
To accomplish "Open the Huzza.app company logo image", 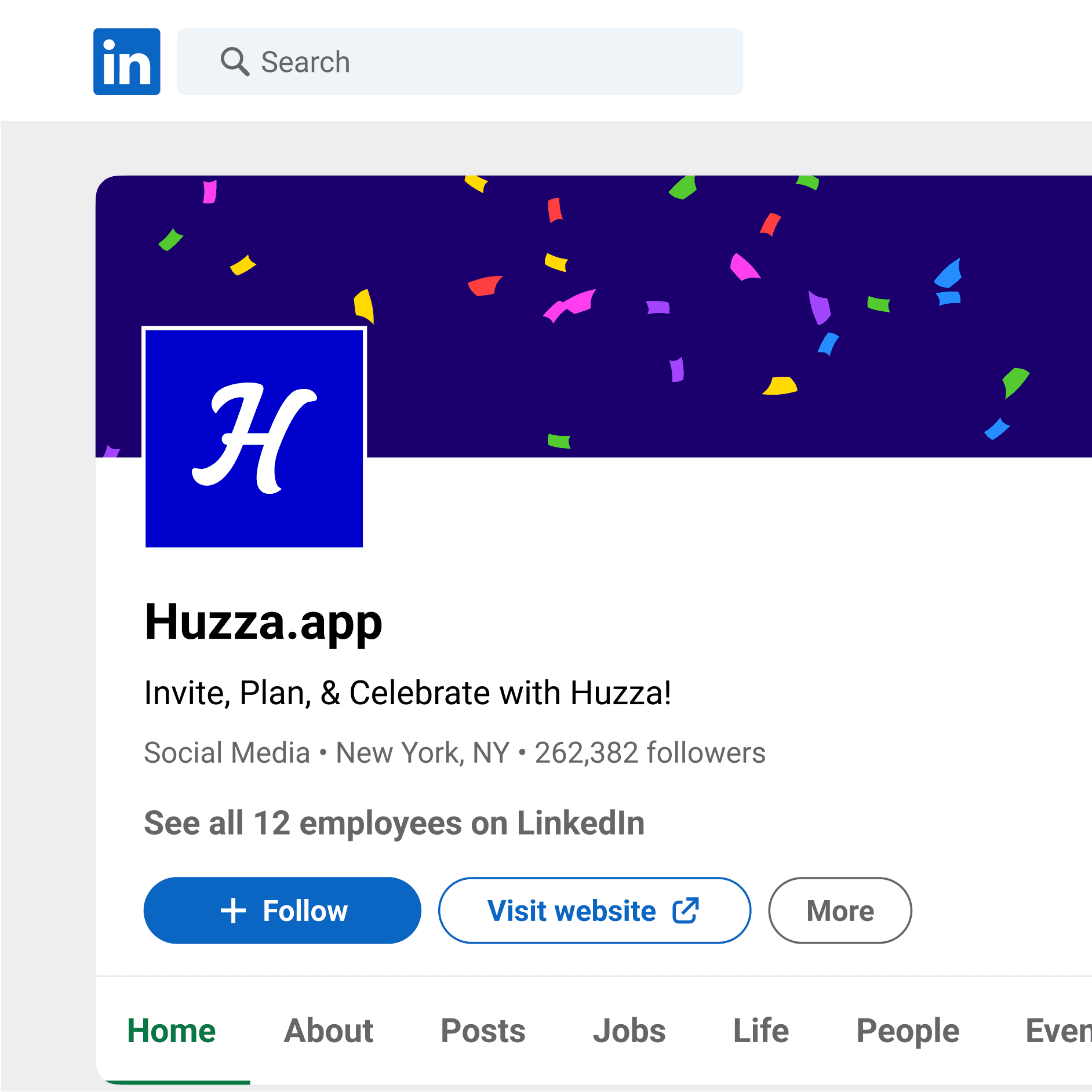I will 254,438.
